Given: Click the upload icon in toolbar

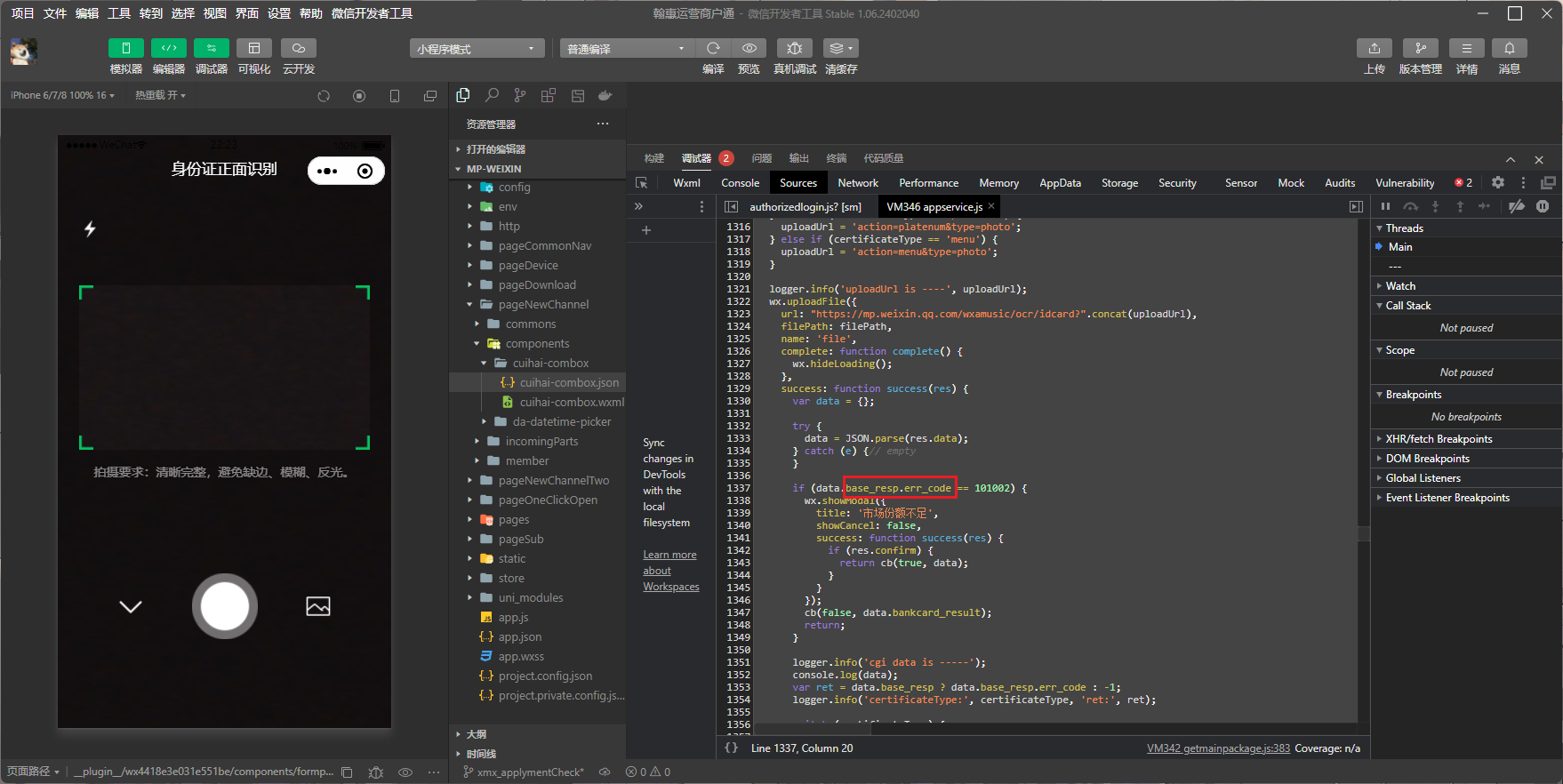Looking at the screenshot, I should pos(1374,48).
